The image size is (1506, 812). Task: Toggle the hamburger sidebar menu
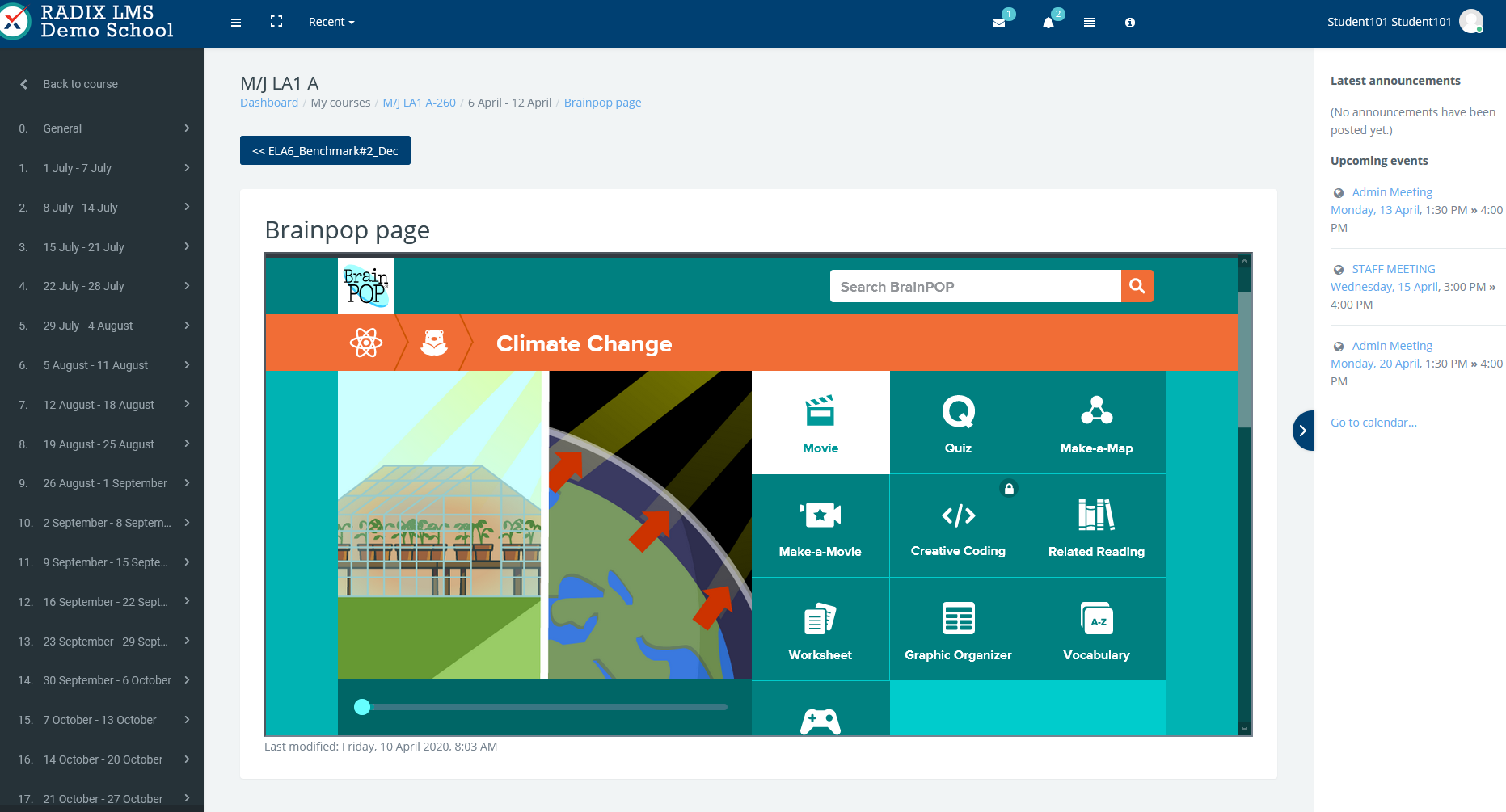tap(236, 23)
